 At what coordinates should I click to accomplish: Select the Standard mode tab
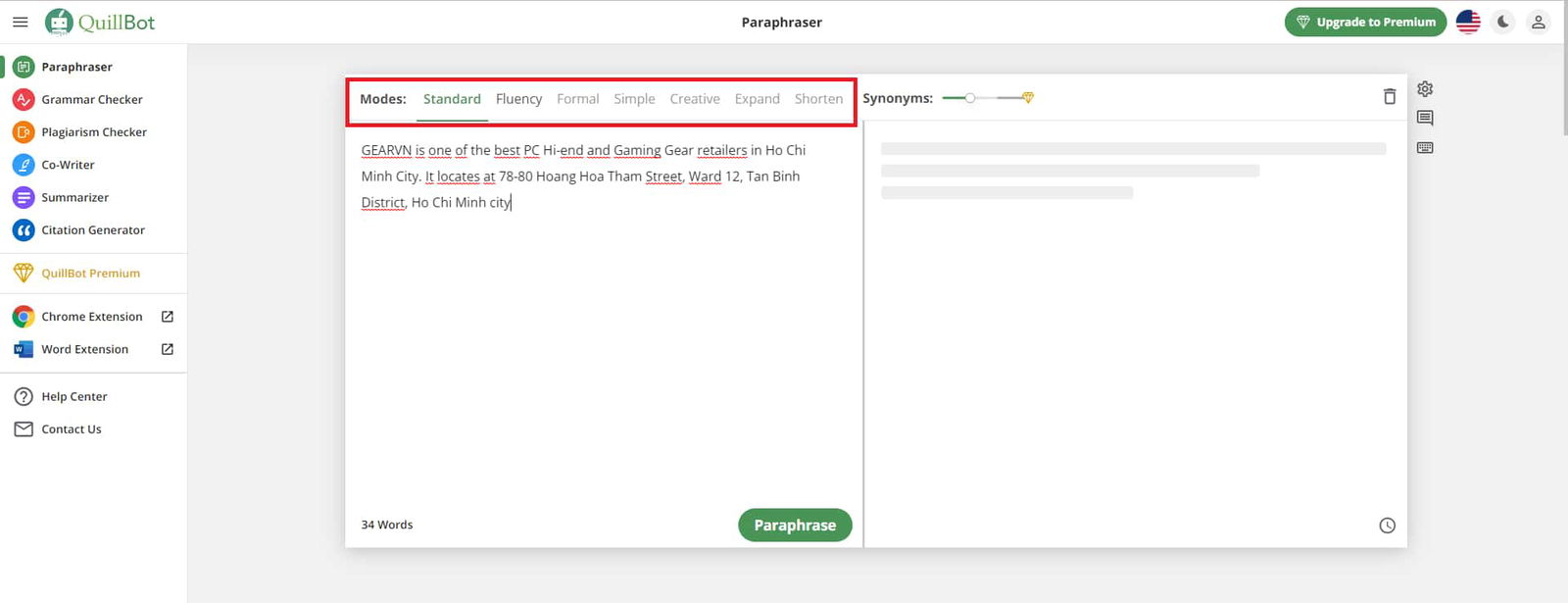452,99
